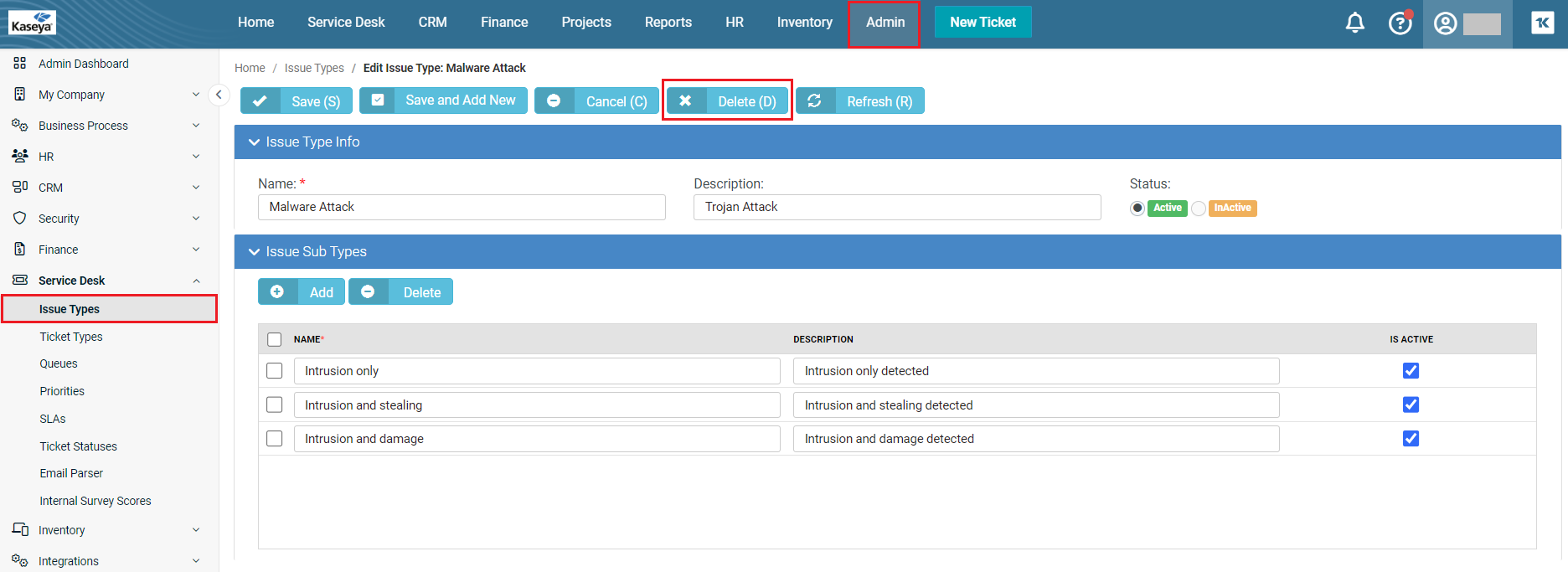
Task: Click the Kaseya logo in header
Action: [x=33, y=23]
